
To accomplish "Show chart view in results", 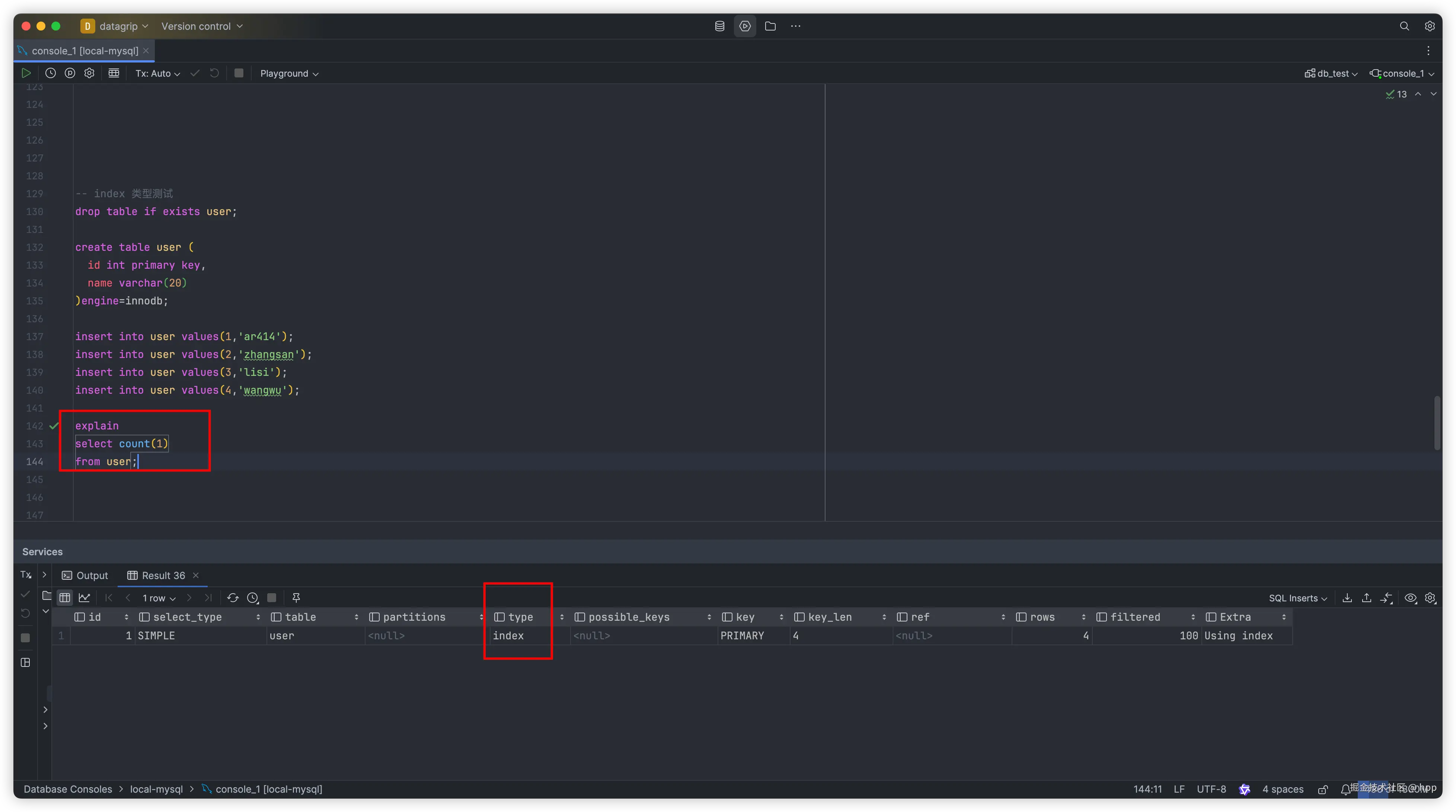I will pyautogui.click(x=84, y=598).
